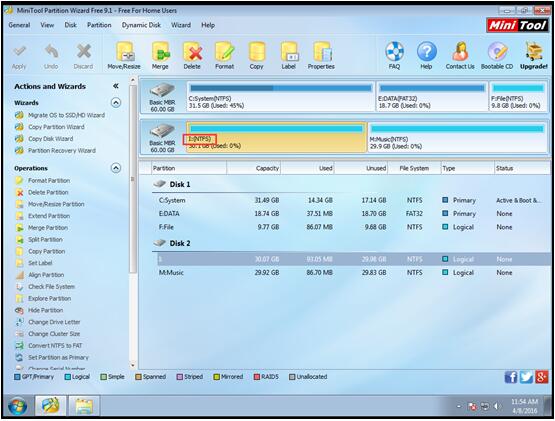
Task: Open the General menu
Action: coord(19,25)
